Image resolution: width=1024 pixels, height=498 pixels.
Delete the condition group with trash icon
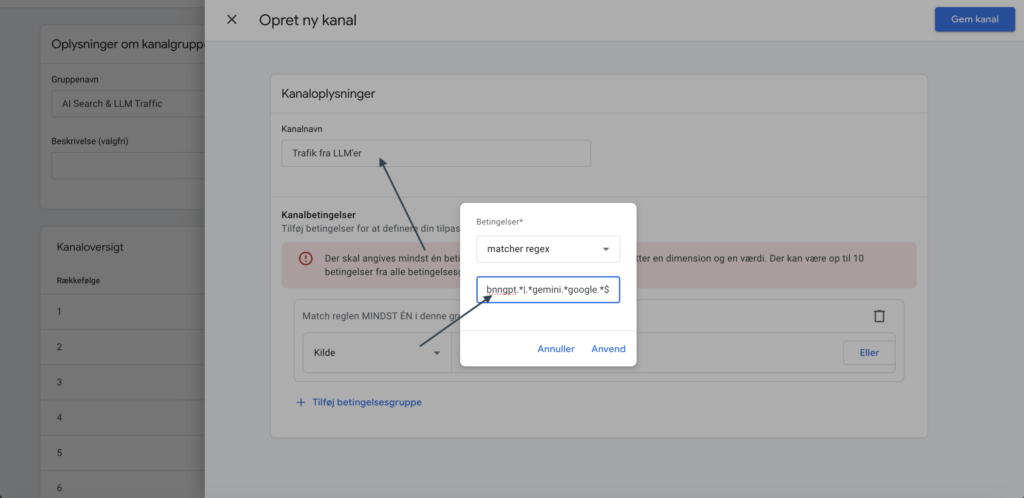(x=879, y=316)
